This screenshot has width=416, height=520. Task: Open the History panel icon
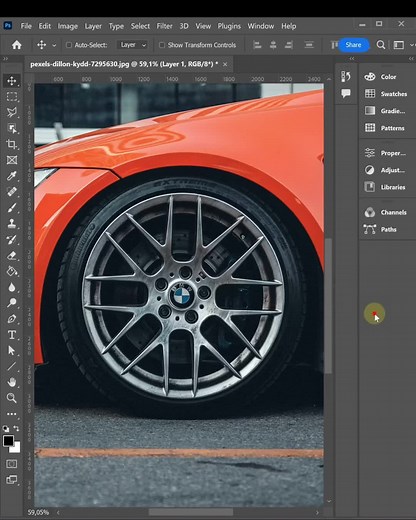coord(346,76)
